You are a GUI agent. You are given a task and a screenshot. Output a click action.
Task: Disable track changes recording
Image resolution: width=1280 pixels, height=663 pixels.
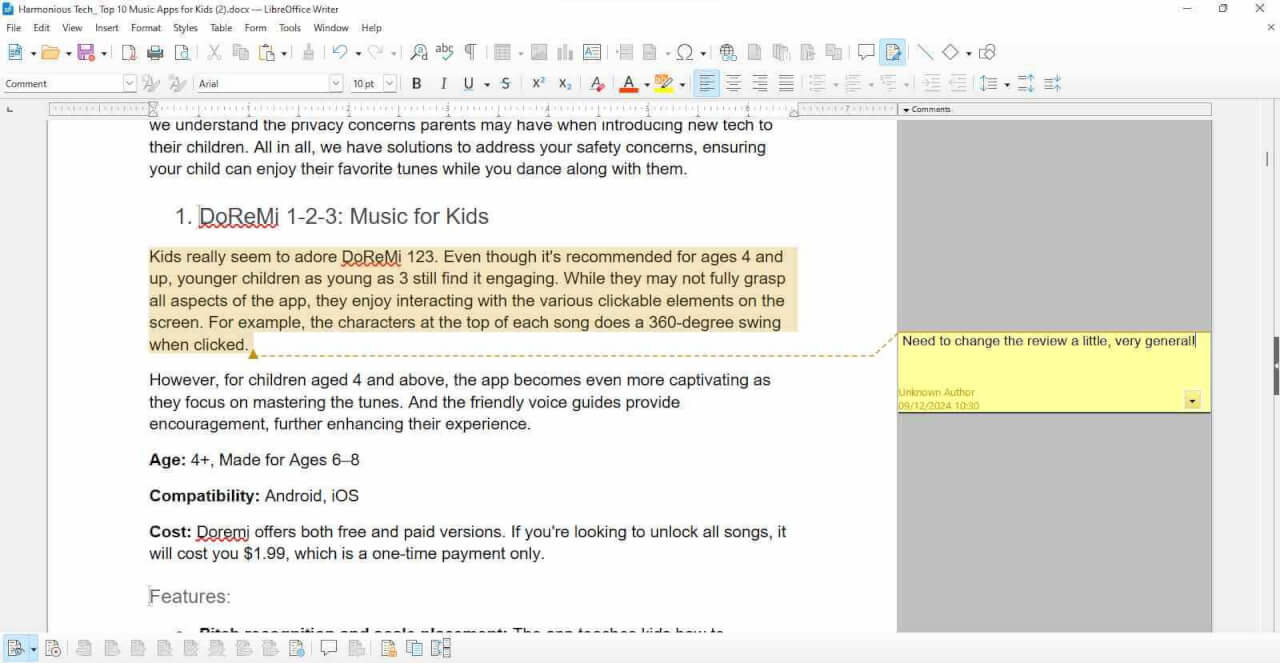click(x=891, y=52)
